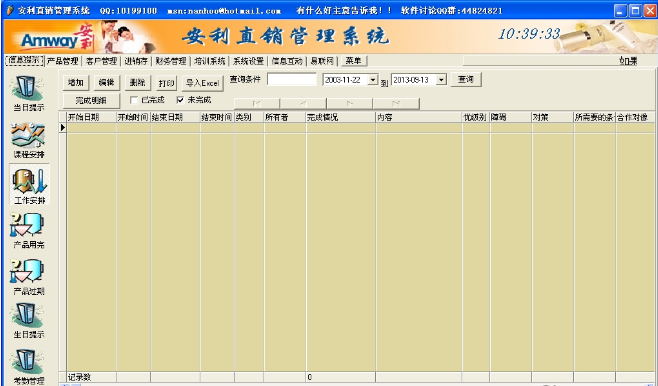Image resolution: width=658 pixels, height=386 pixels.
Task: Switch to 培训系统 tab
Action: pyautogui.click(x=209, y=61)
